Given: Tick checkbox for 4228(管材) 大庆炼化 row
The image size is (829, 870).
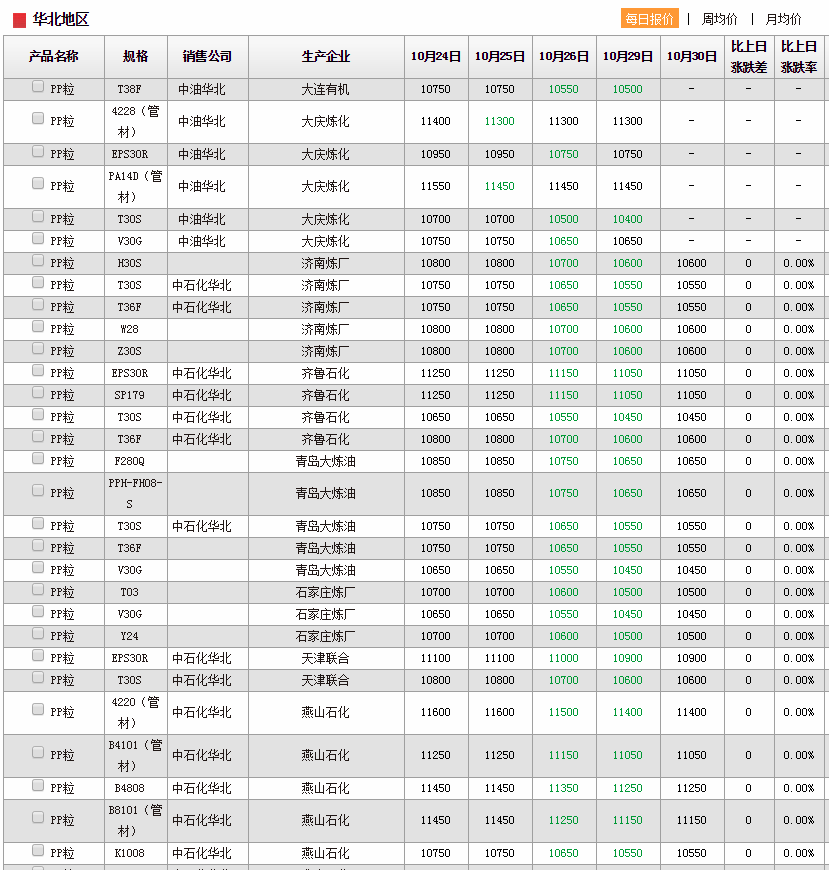Looking at the screenshot, I should (38, 118).
